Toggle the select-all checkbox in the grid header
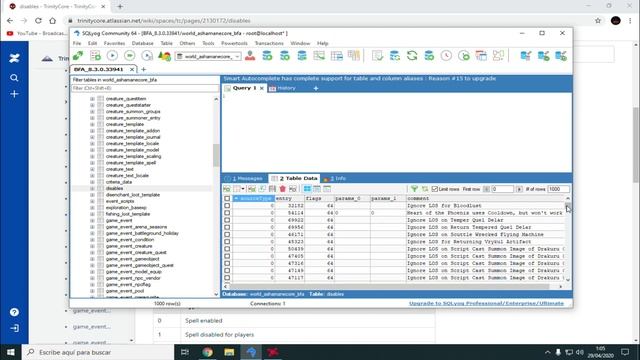 227,198
